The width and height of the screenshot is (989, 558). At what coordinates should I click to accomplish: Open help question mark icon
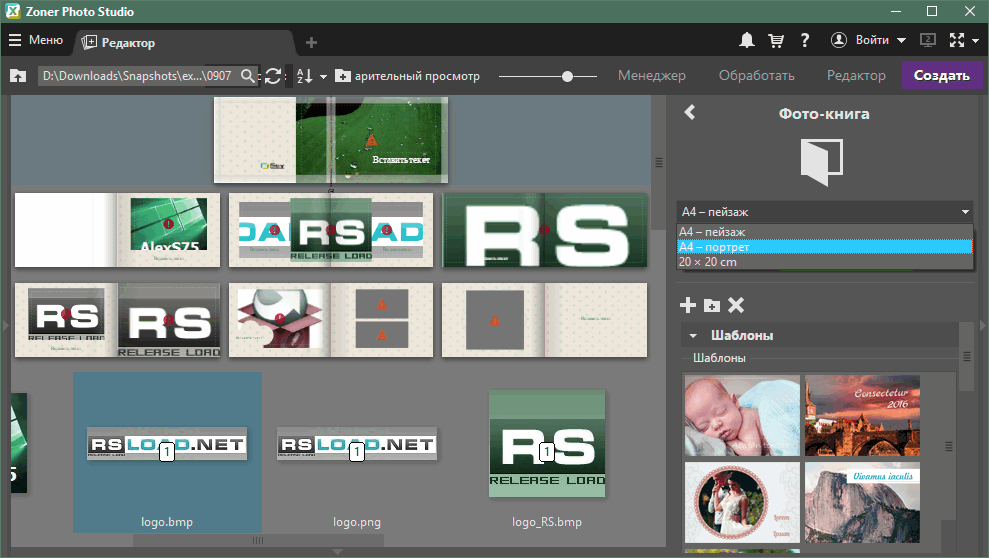pyautogui.click(x=805, y=40)
